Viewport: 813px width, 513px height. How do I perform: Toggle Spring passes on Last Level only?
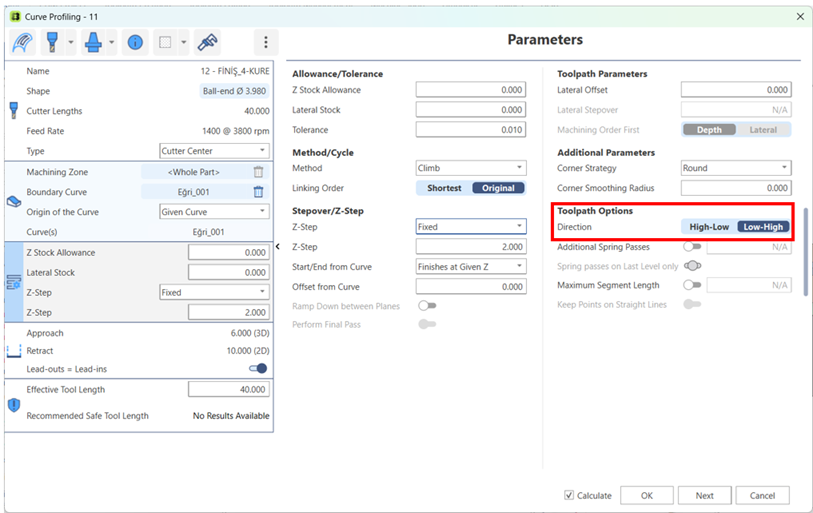692,266
